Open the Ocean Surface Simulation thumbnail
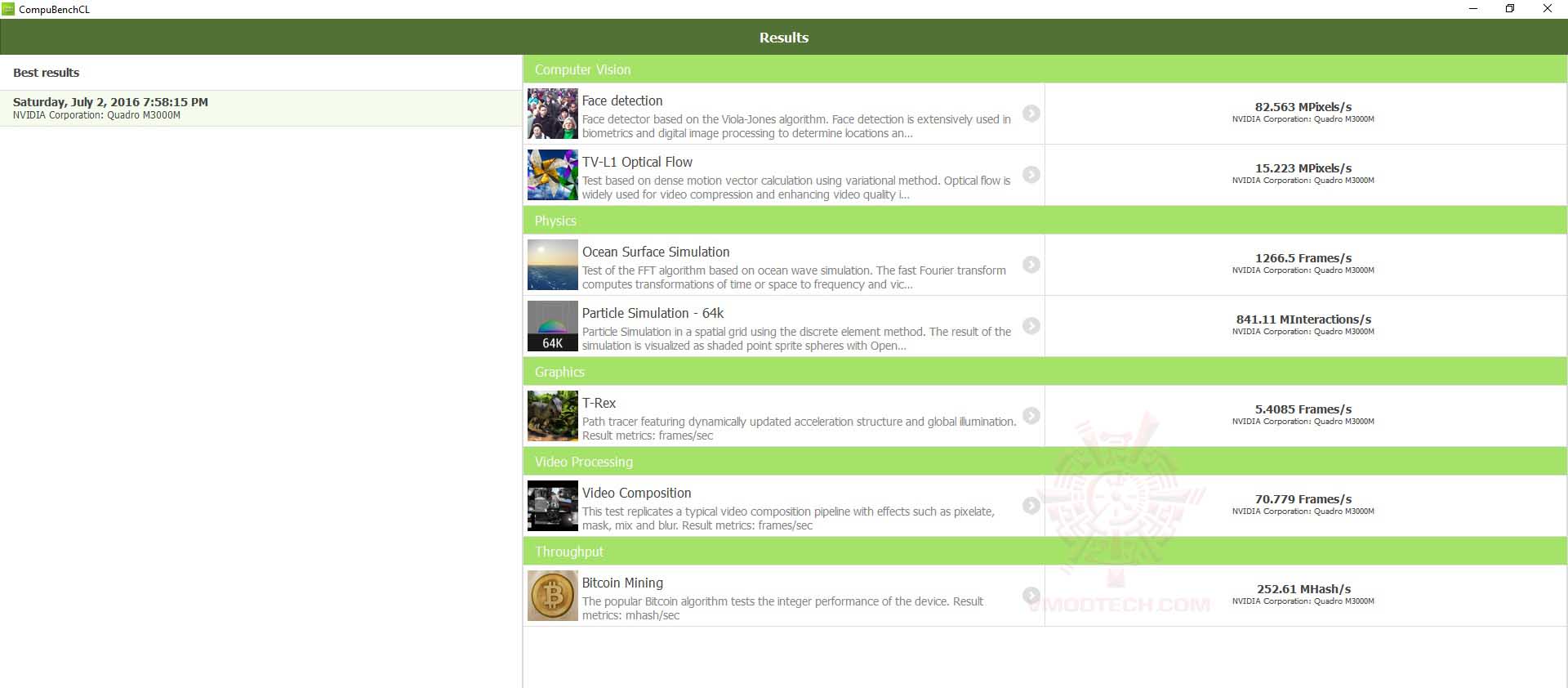The image size is (1568, 688). pyautogui.click(x=553, y=265)
